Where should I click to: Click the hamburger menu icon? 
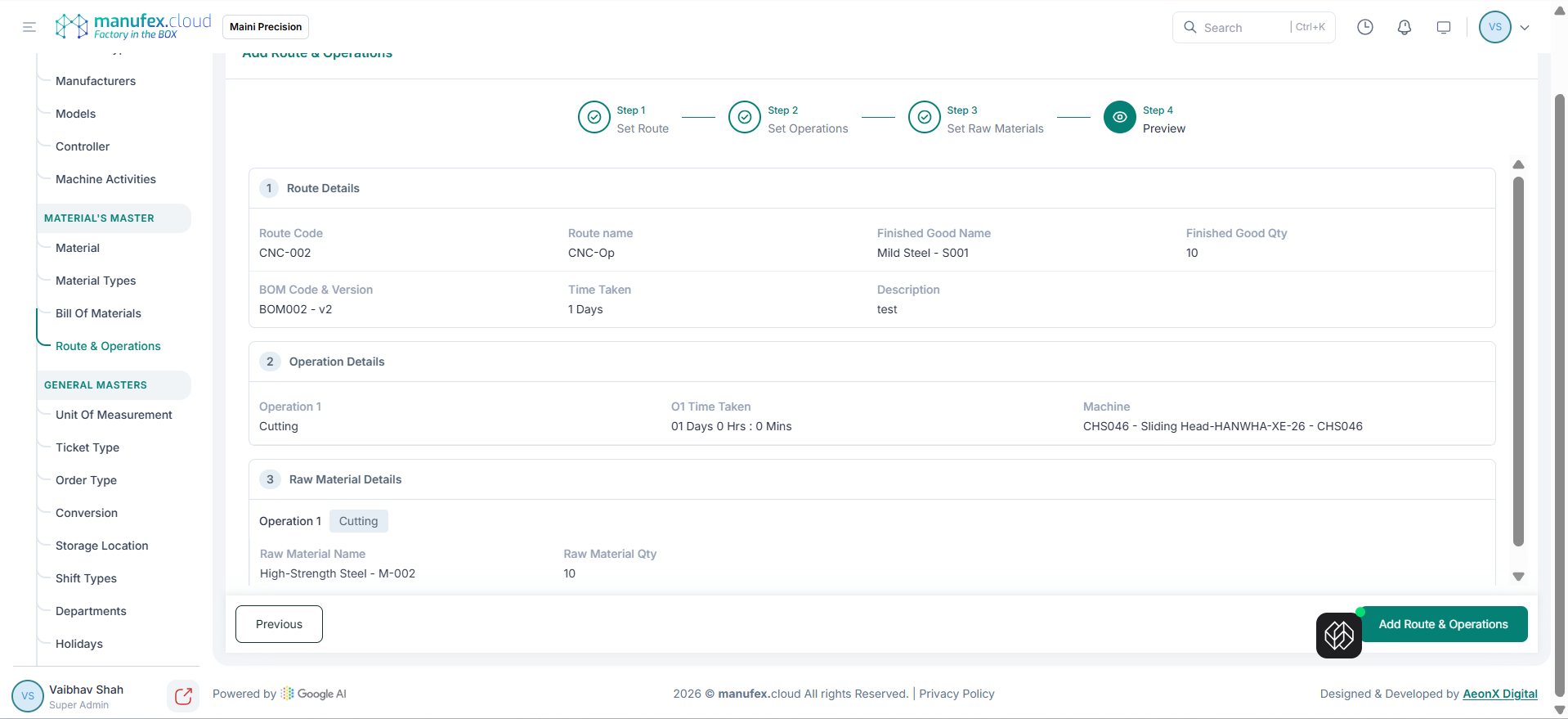(x=29, y=27)
